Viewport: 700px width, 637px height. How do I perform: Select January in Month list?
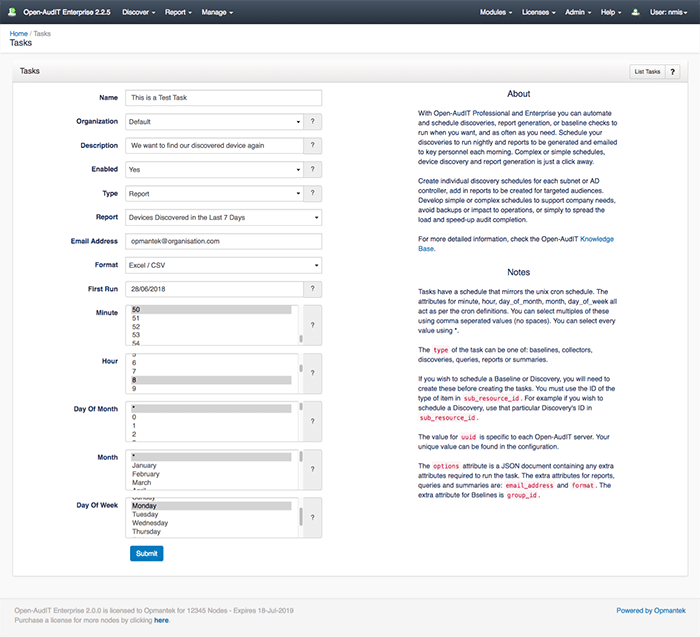pyautogui.click(x=211, y=465)
